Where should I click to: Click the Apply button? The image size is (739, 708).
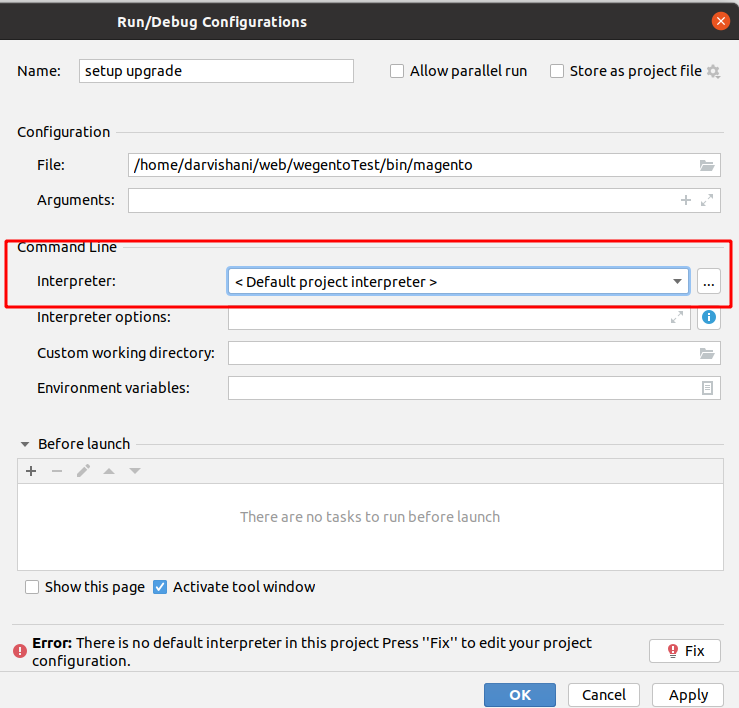(x=688, y=695)
